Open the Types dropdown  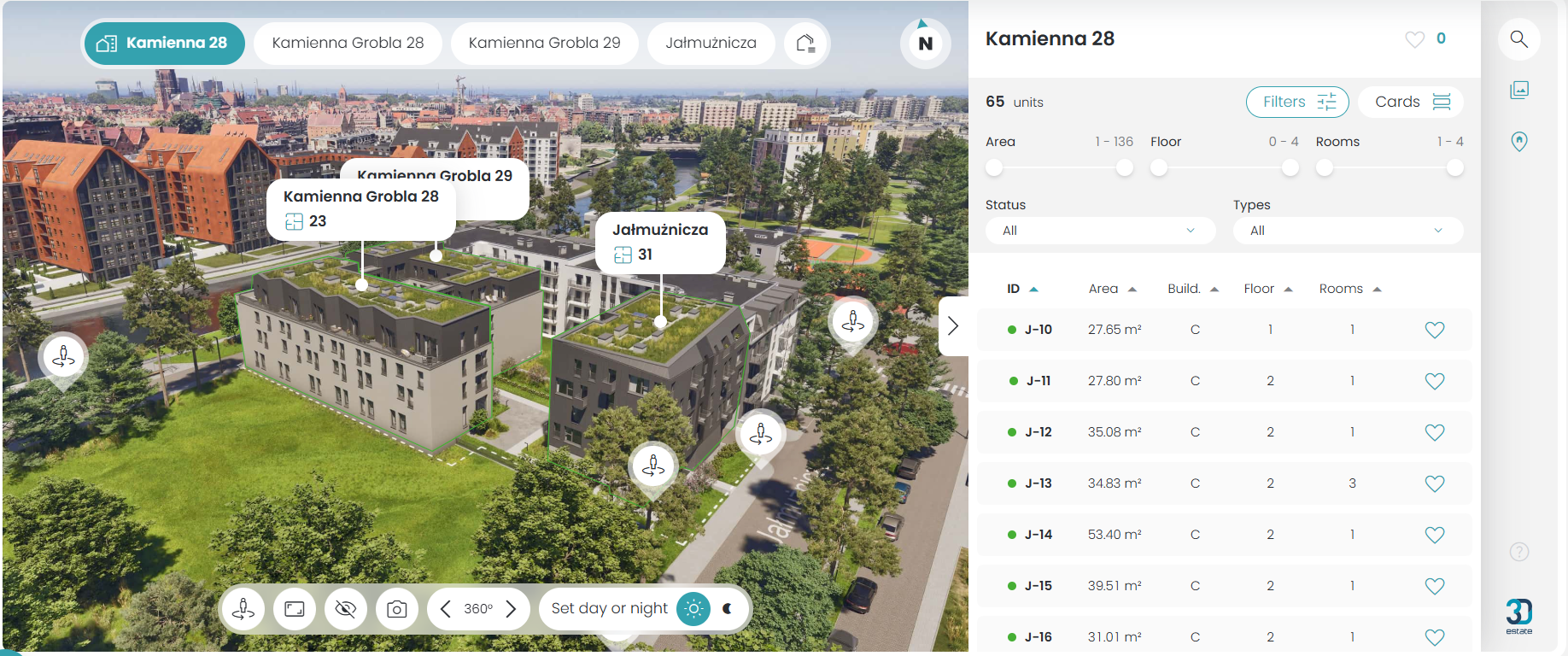pos(1348,231)
